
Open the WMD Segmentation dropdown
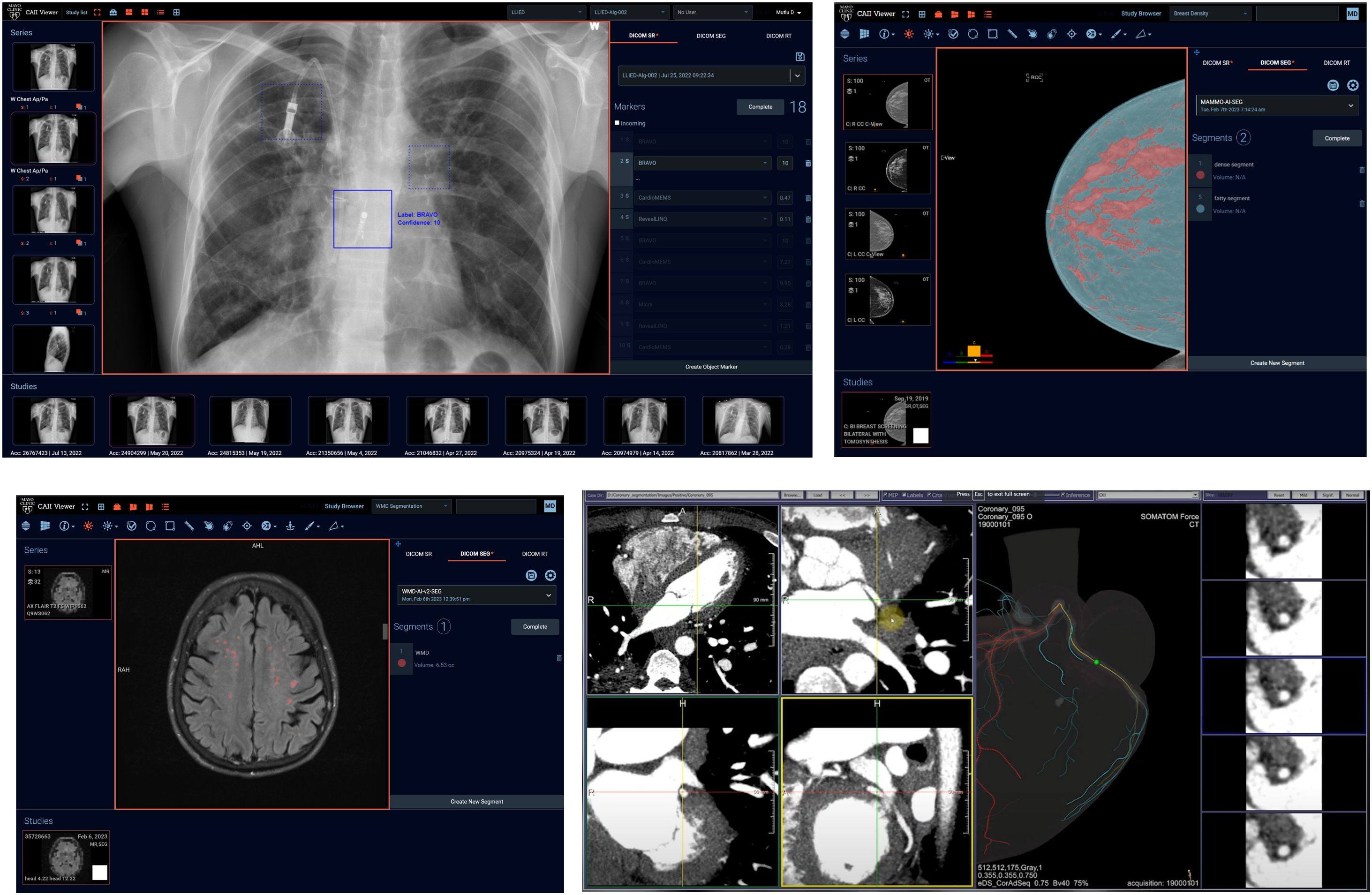click(411, 506)
